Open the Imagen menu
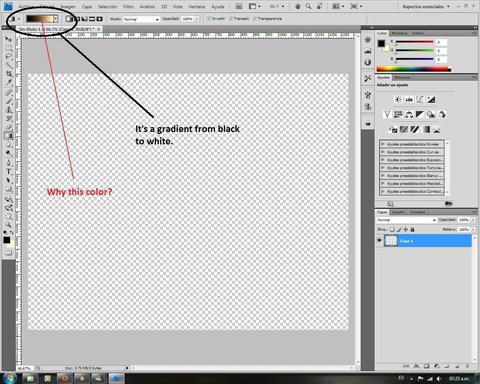The height and width of the screenshot is (384, 480). [x=68, y=7]
